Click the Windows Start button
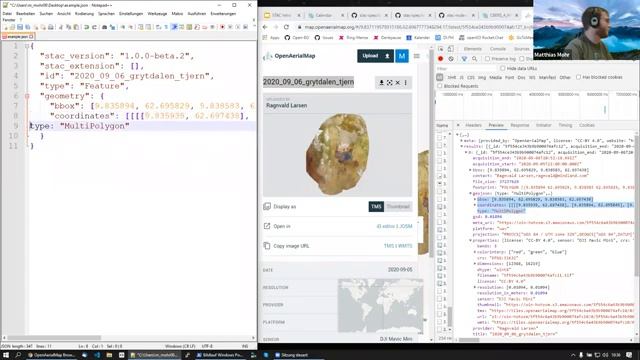This screenshot has height=360, width=640. click(x=6, y=355)
